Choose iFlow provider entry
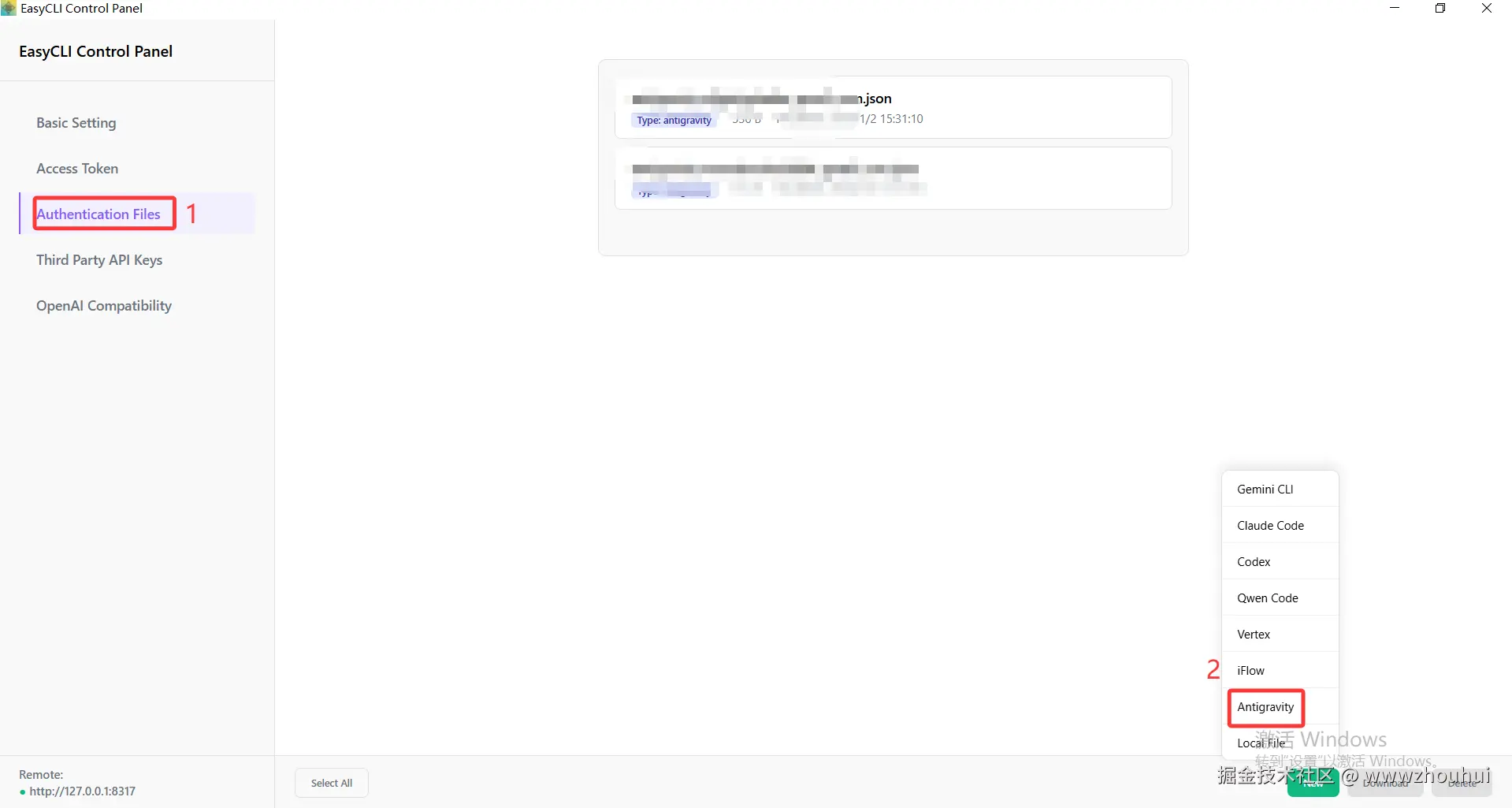This screenshot has height=808, width=1512. (x=1280, y=670)
